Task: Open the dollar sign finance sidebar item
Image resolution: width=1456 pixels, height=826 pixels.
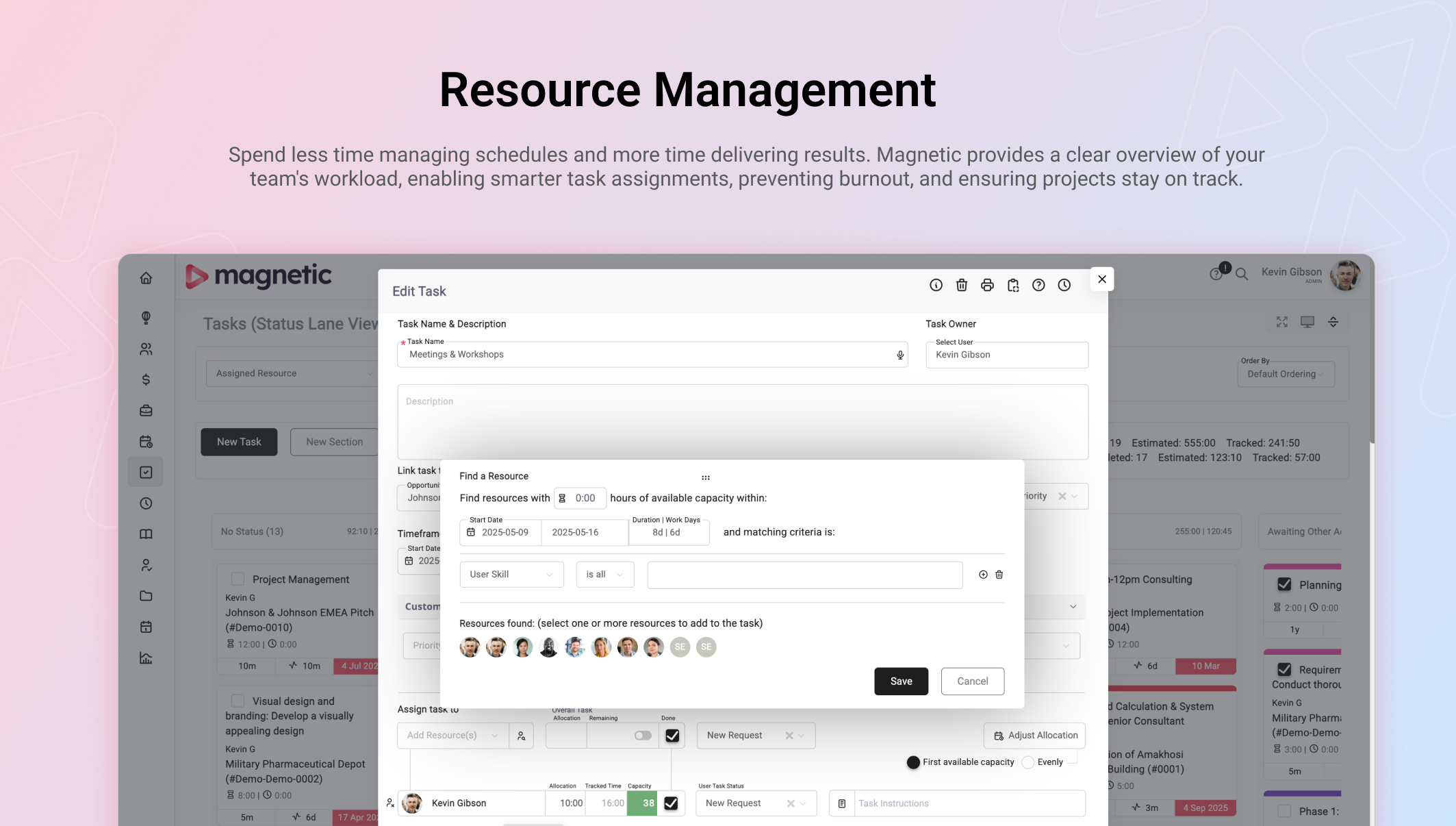Action: [146, 380]
